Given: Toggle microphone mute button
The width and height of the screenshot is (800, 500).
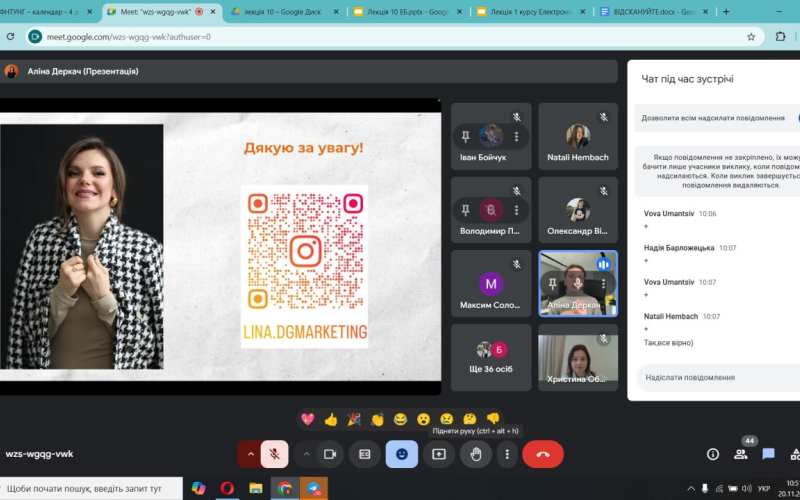Looking at the screenshot, I should [274, 454].
